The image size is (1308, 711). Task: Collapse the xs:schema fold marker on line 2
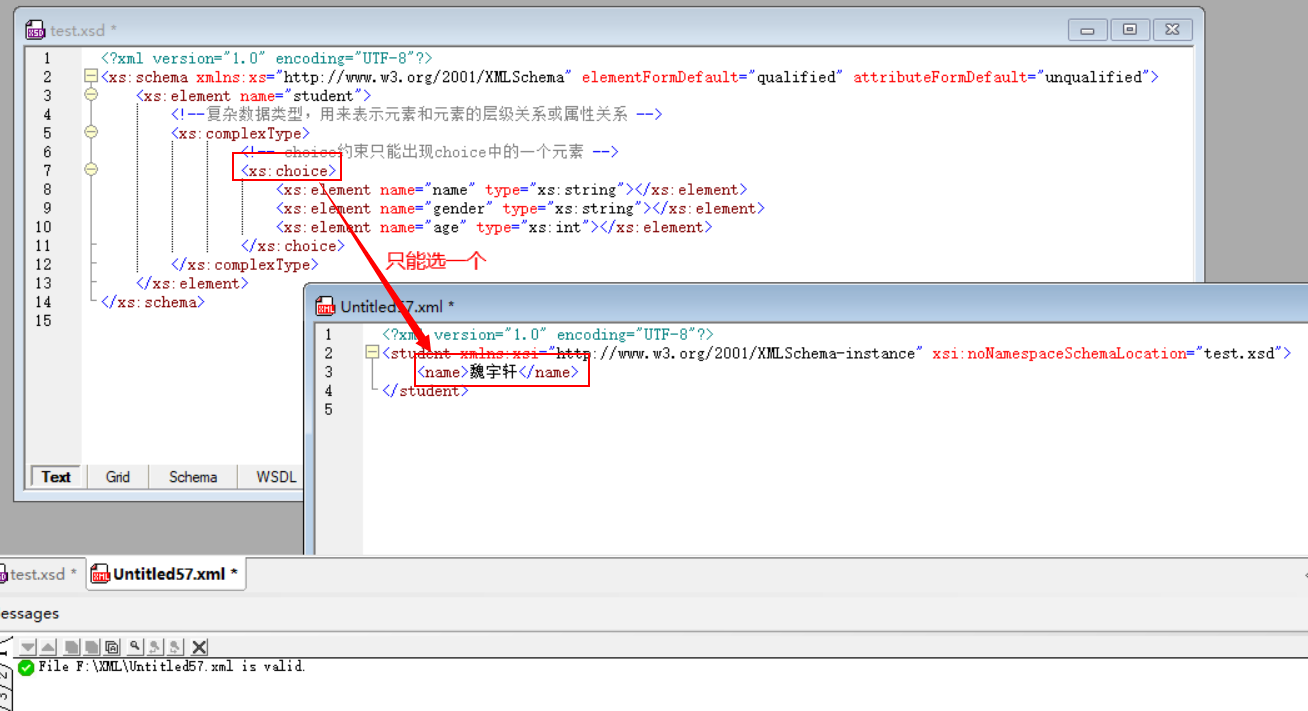click(x=91, y=76)
